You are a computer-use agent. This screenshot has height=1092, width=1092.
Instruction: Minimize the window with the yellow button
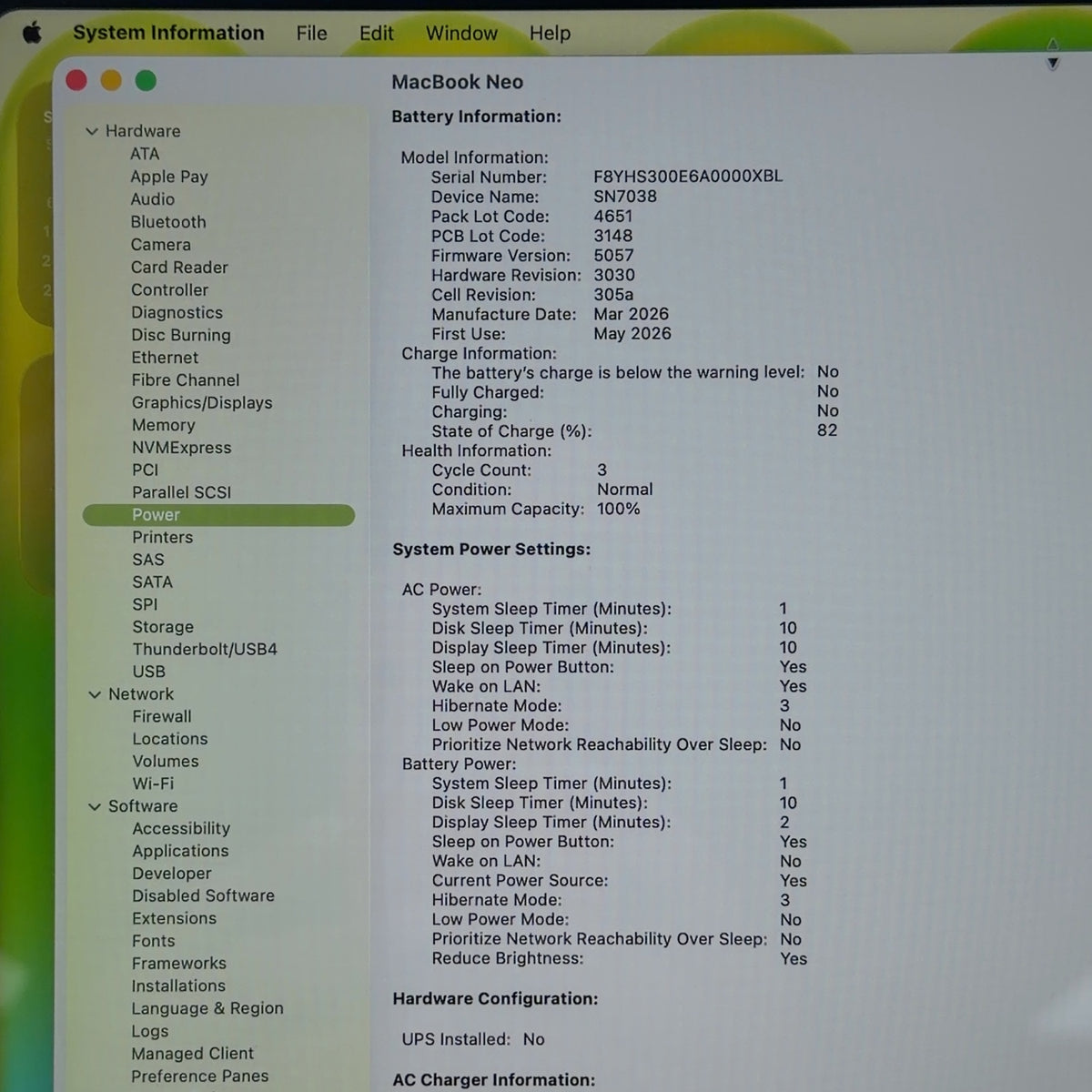111,81
